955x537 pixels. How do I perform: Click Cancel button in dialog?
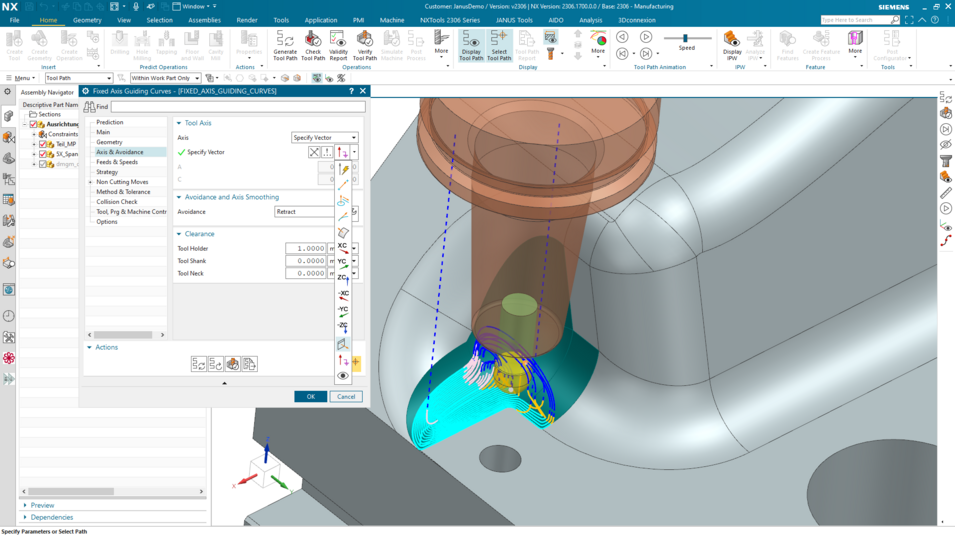point(346,396)
